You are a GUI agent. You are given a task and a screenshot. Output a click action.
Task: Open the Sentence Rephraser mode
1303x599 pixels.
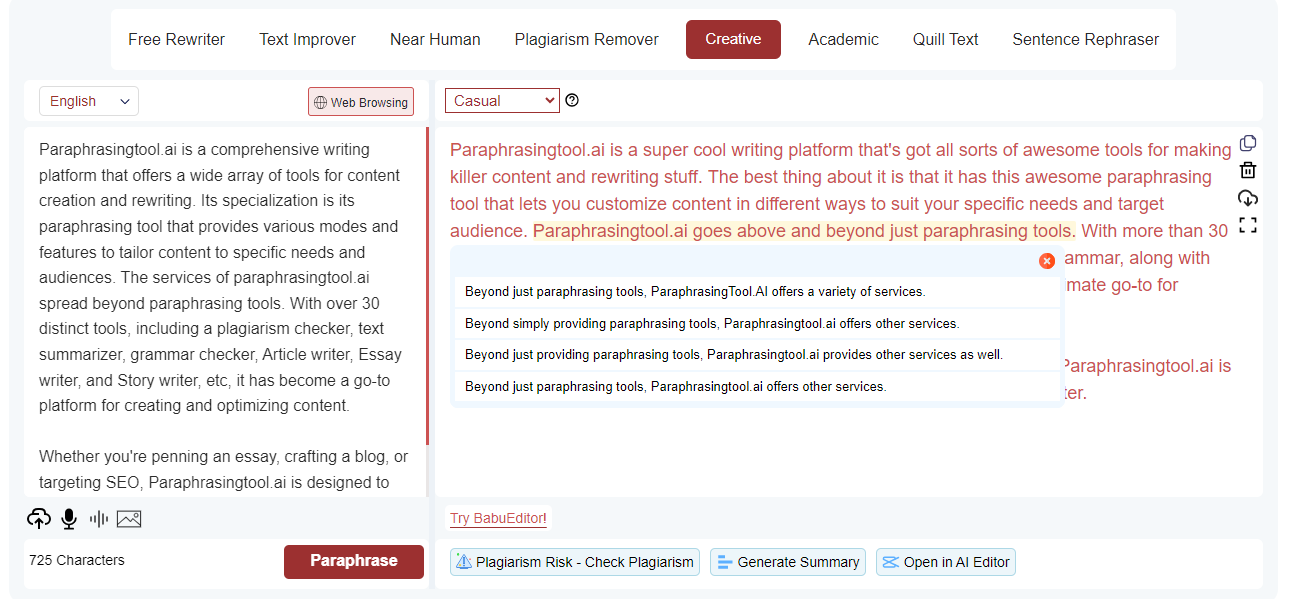[x=1086, y=40]
